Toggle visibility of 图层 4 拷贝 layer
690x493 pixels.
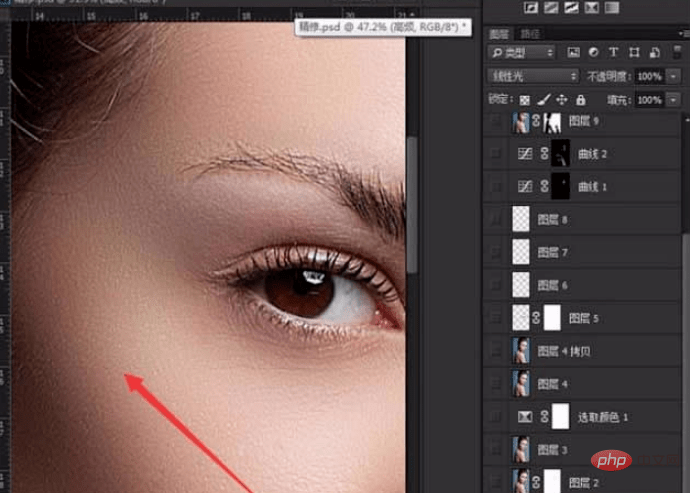(494, 350)
